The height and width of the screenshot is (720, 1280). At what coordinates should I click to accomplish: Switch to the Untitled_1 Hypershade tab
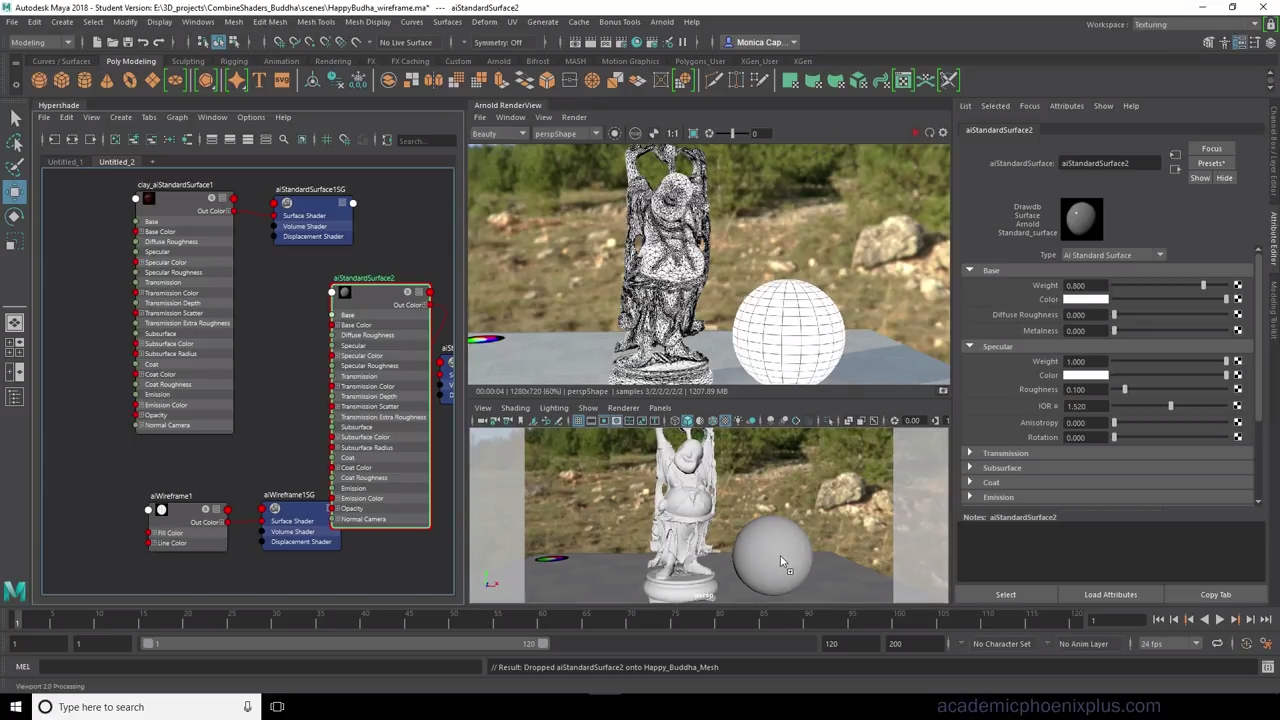(x=65, y=162)
